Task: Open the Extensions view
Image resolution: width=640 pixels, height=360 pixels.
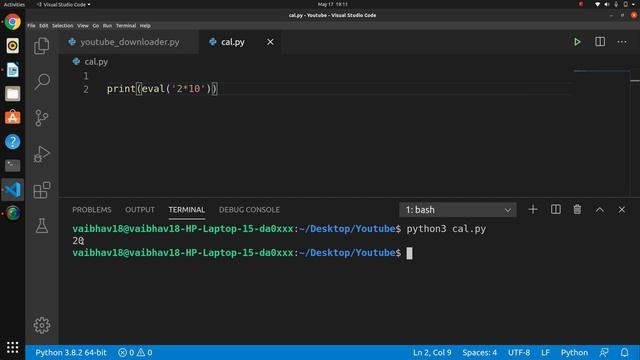Action: 42,190
